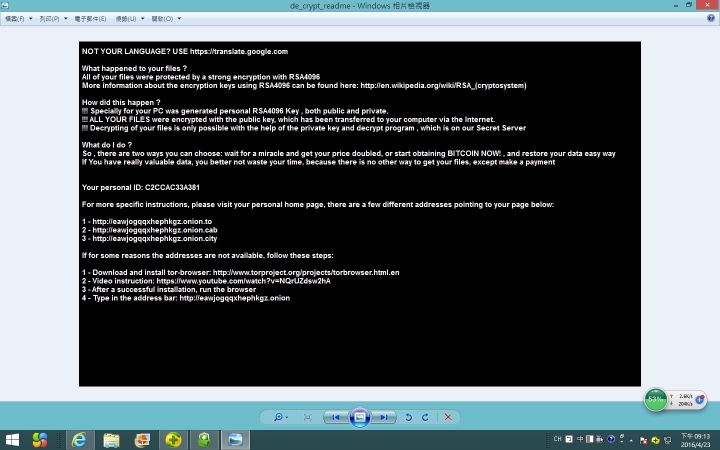Image resolution: width=720 pixels, height=450 pixels.
Task: Start the slideshow with center button
Action: (360, 417)
